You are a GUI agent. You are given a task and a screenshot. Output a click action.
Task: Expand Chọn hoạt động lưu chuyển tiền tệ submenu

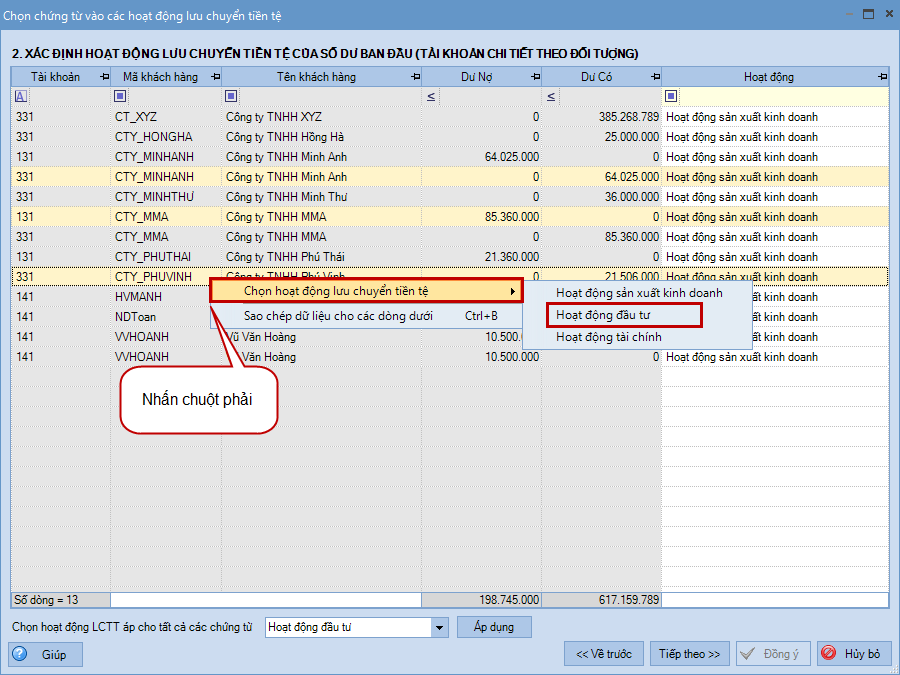pyautogui.click(x=366, y=291)
